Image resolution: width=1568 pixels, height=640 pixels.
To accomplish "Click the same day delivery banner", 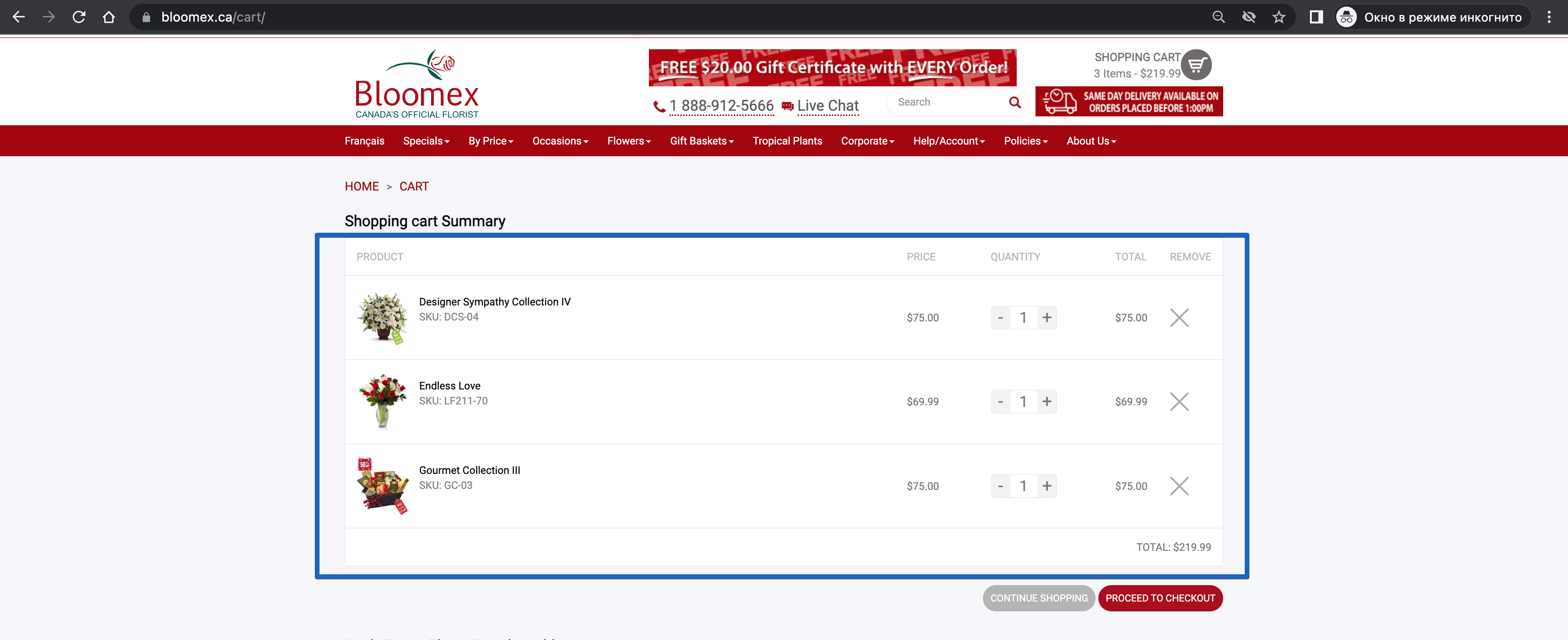I will point(1128,102).
